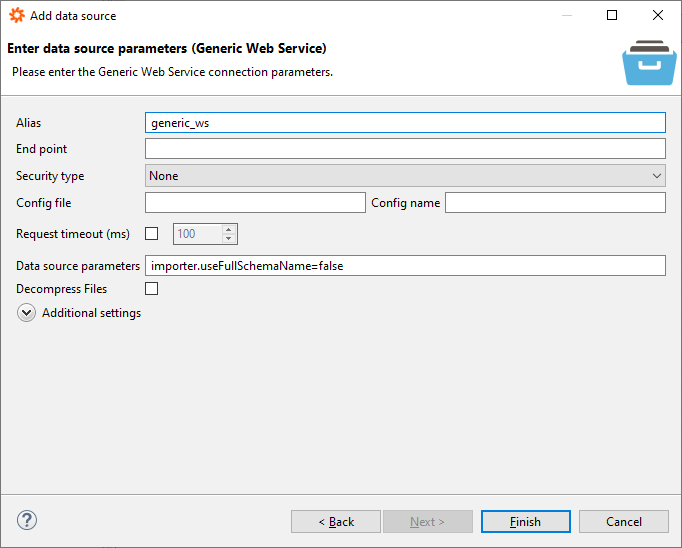Viewport: 682px width, 548px height.
Task: Click the Config file input field
Action: (255, 203)
